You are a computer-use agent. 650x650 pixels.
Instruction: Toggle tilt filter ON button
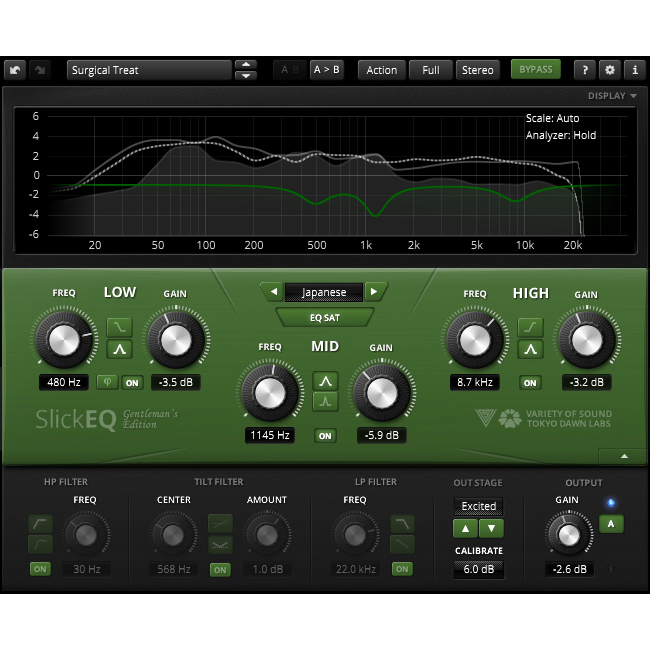[x=220, y=570]
